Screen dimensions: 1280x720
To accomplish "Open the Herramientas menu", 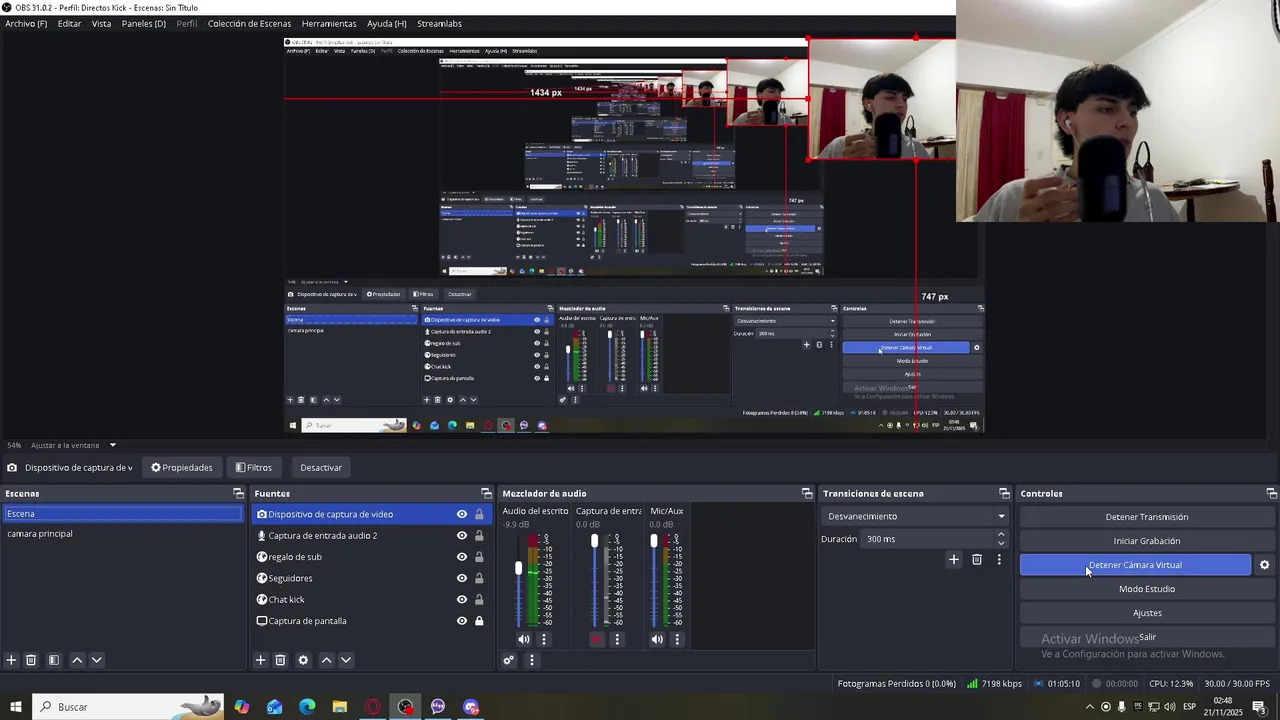I will [329, 23].
